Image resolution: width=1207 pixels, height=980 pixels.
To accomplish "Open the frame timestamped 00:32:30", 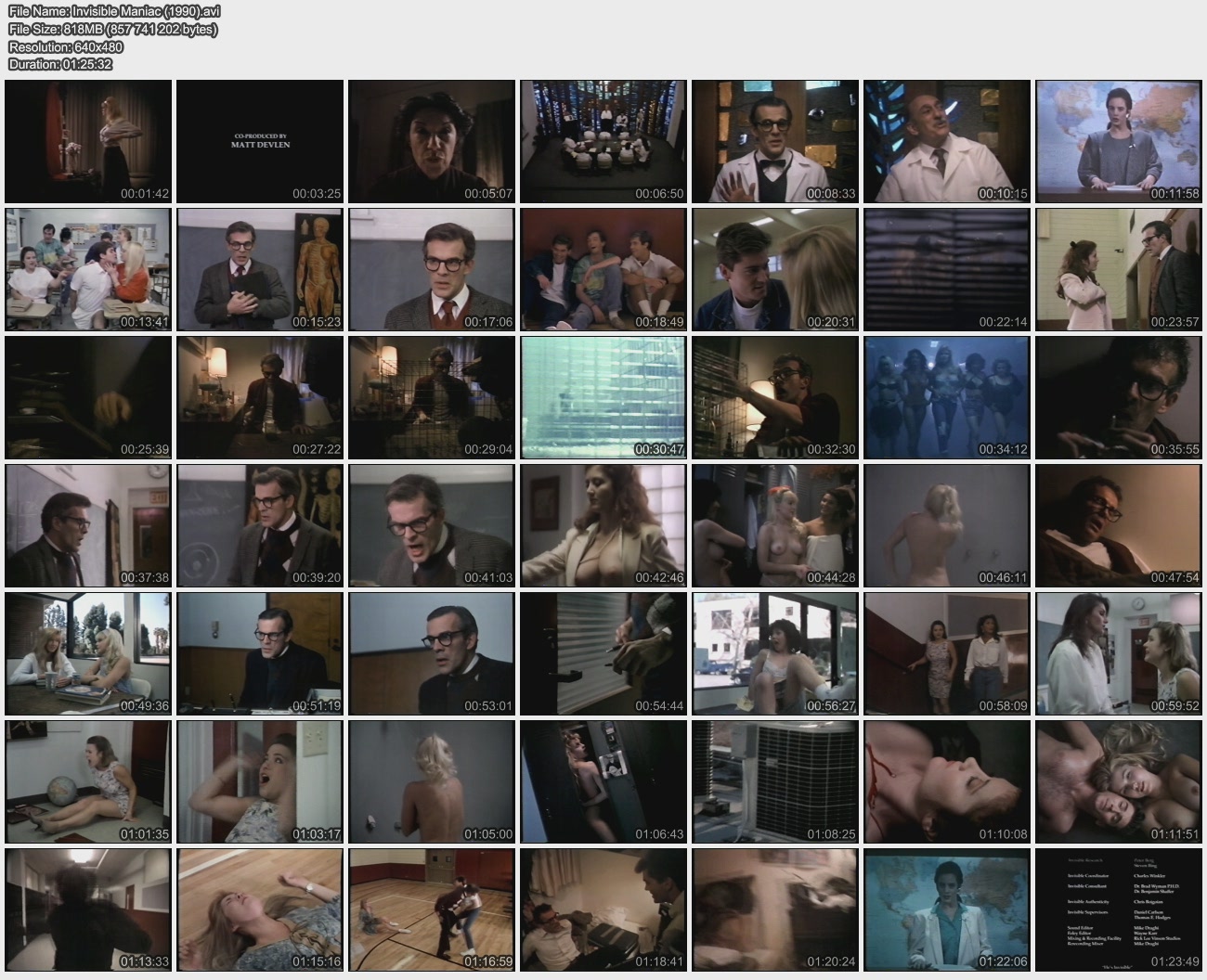I will coord(775,397).
